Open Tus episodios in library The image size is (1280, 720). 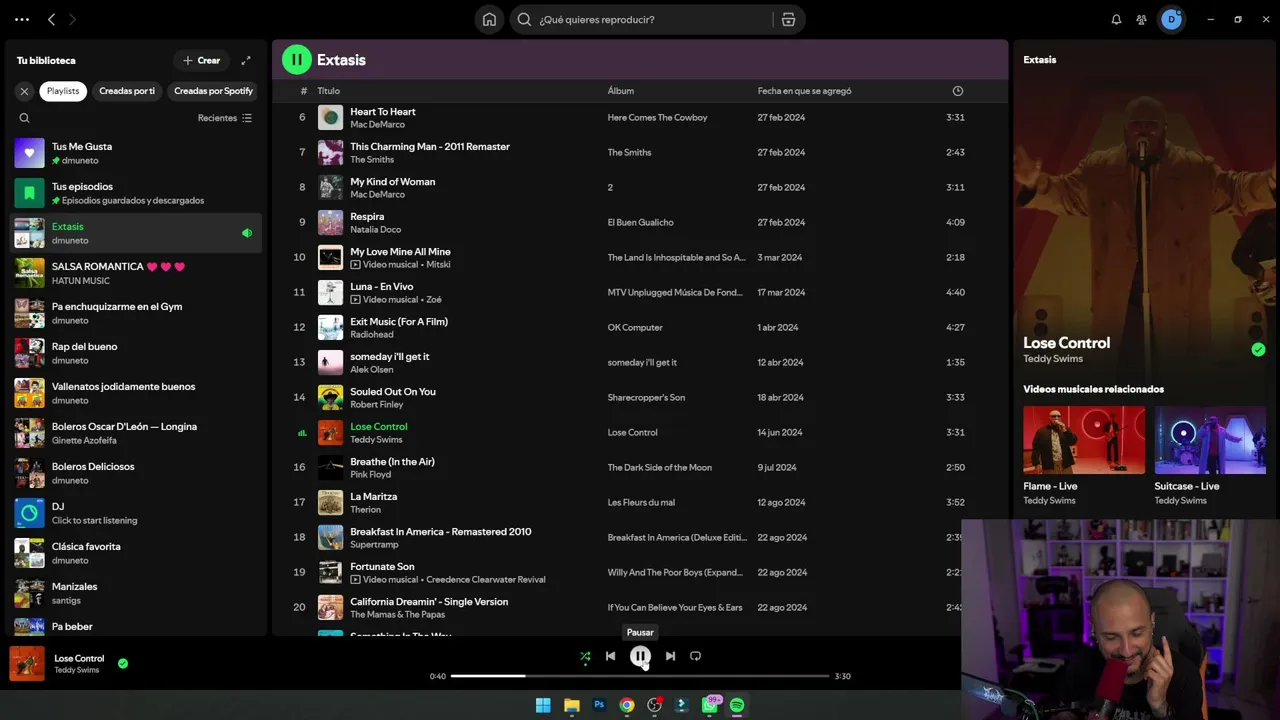136,193
